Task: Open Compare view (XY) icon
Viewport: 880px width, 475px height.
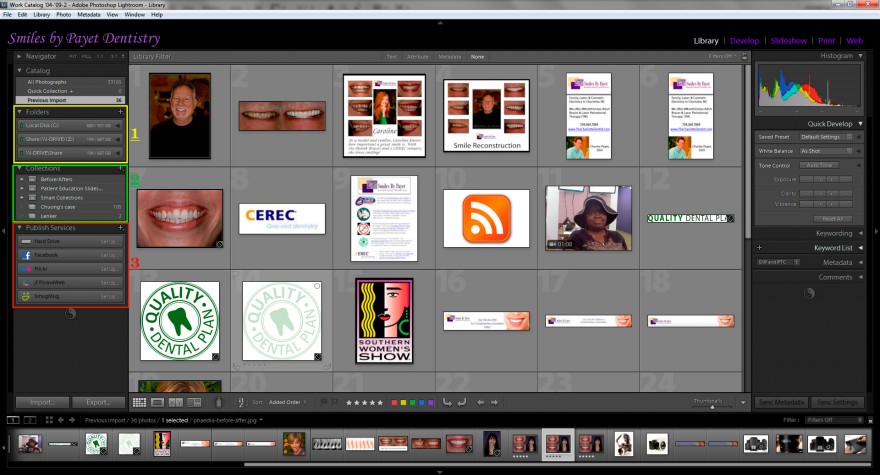Action: [176, 402]
